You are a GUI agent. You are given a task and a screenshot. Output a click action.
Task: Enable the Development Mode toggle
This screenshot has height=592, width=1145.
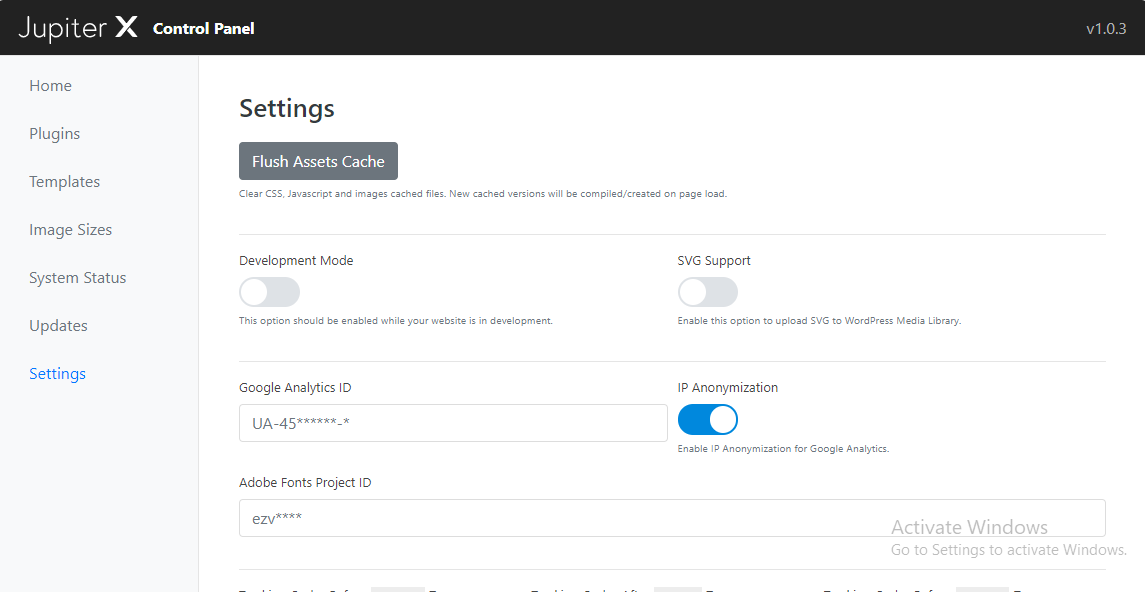click(x=269, y=292)
